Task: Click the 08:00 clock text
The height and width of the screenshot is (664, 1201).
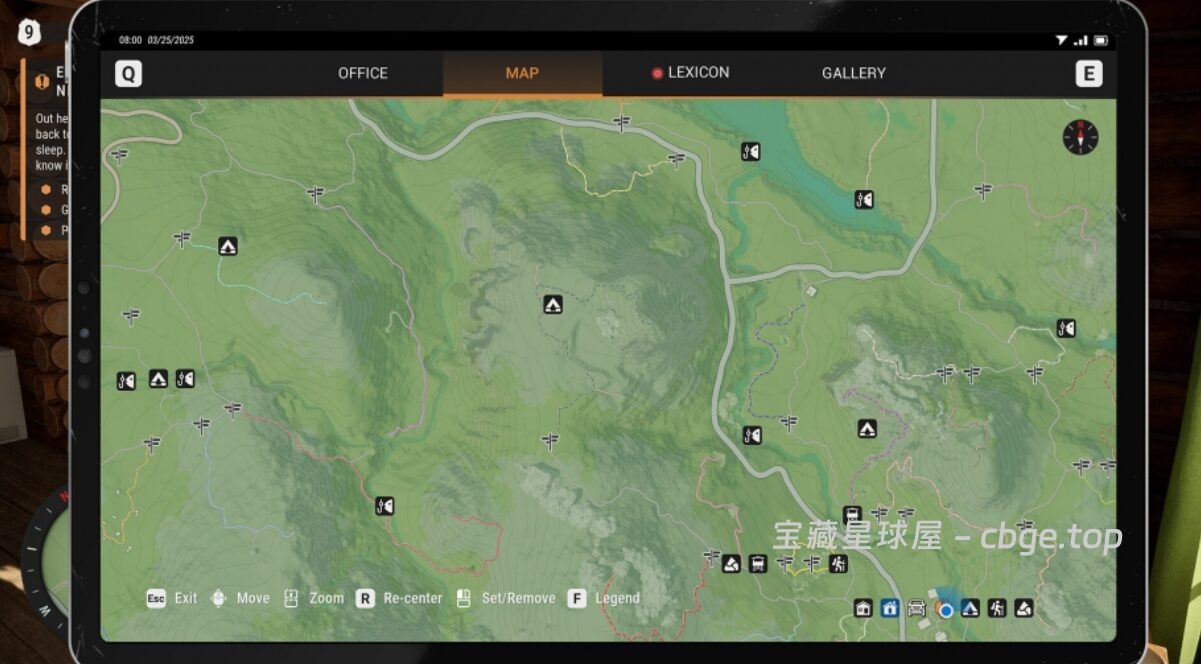Action: pos(130,40)
